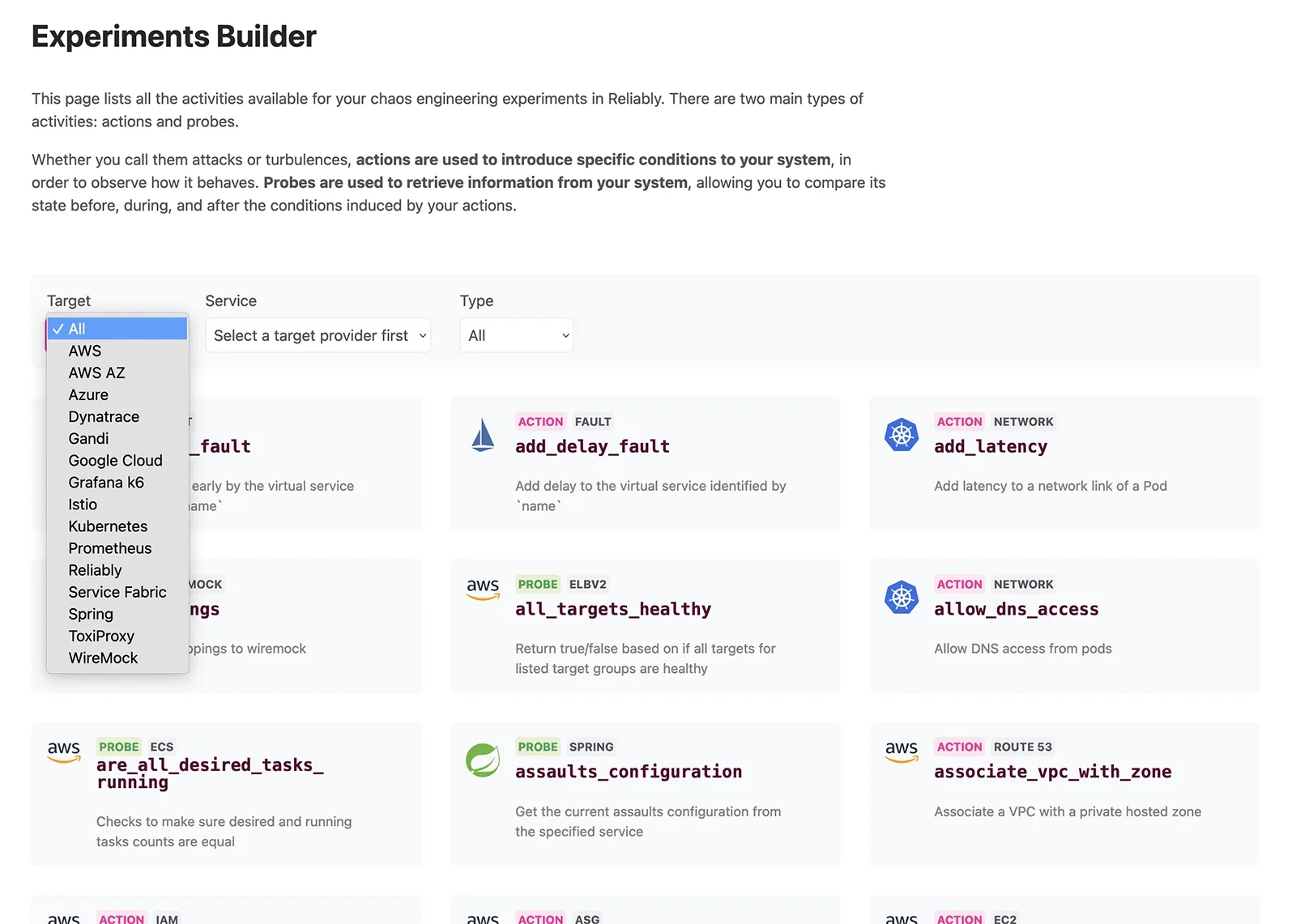Screen dimensions: 1296x924
Task: Click the ELBV2 tag
Action: (587, 585)
